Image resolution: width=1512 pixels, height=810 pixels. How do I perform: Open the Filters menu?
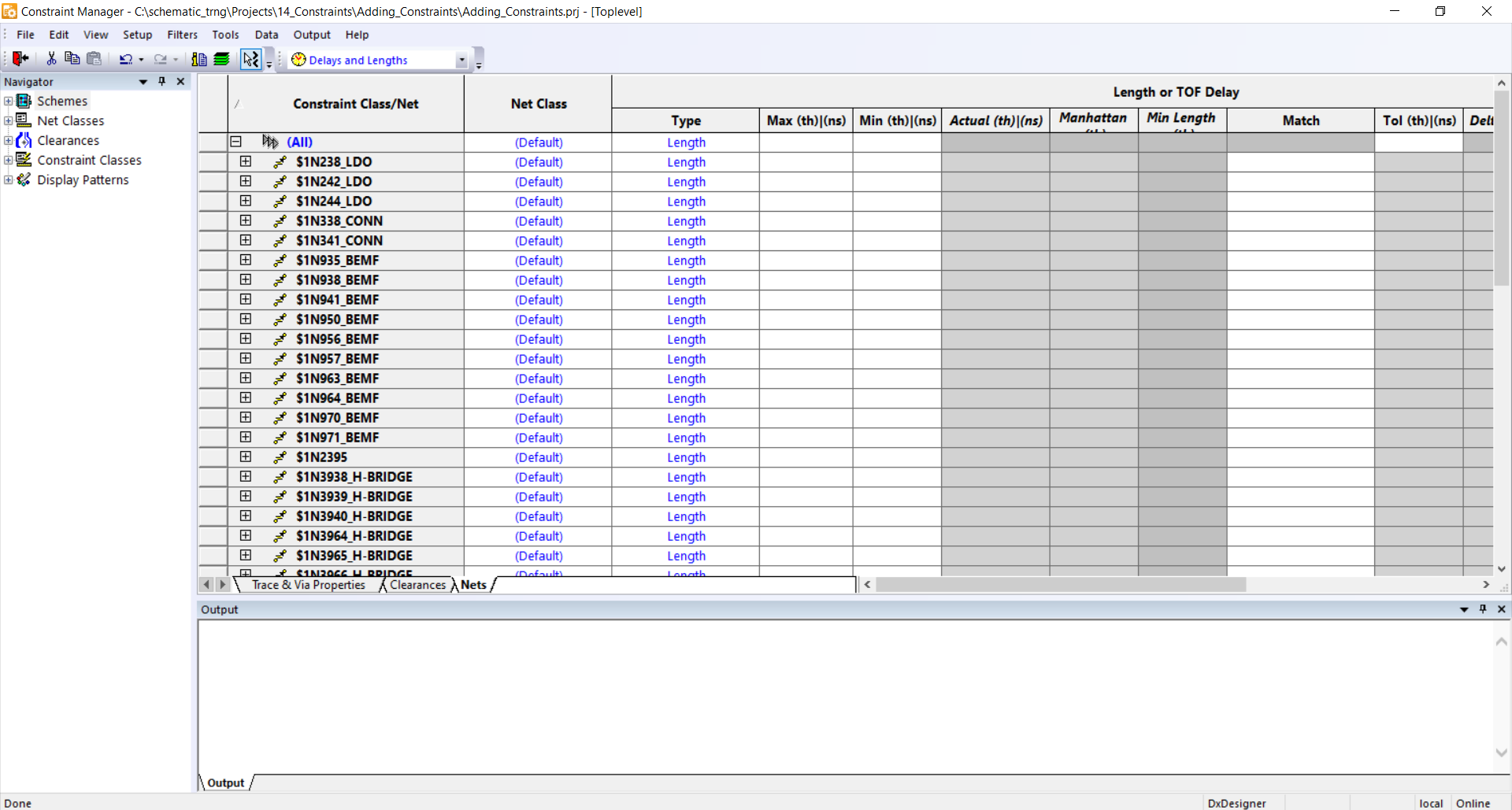point(182,35)
